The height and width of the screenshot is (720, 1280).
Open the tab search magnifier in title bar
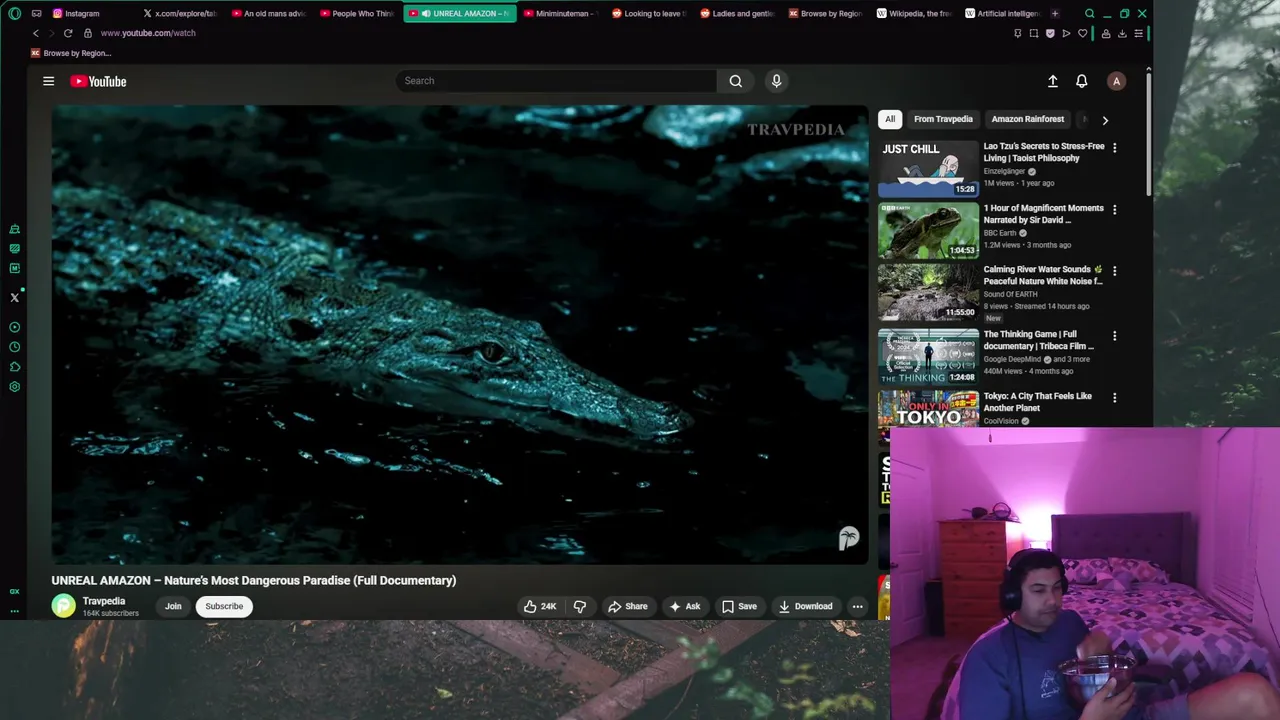[1089, 13]
